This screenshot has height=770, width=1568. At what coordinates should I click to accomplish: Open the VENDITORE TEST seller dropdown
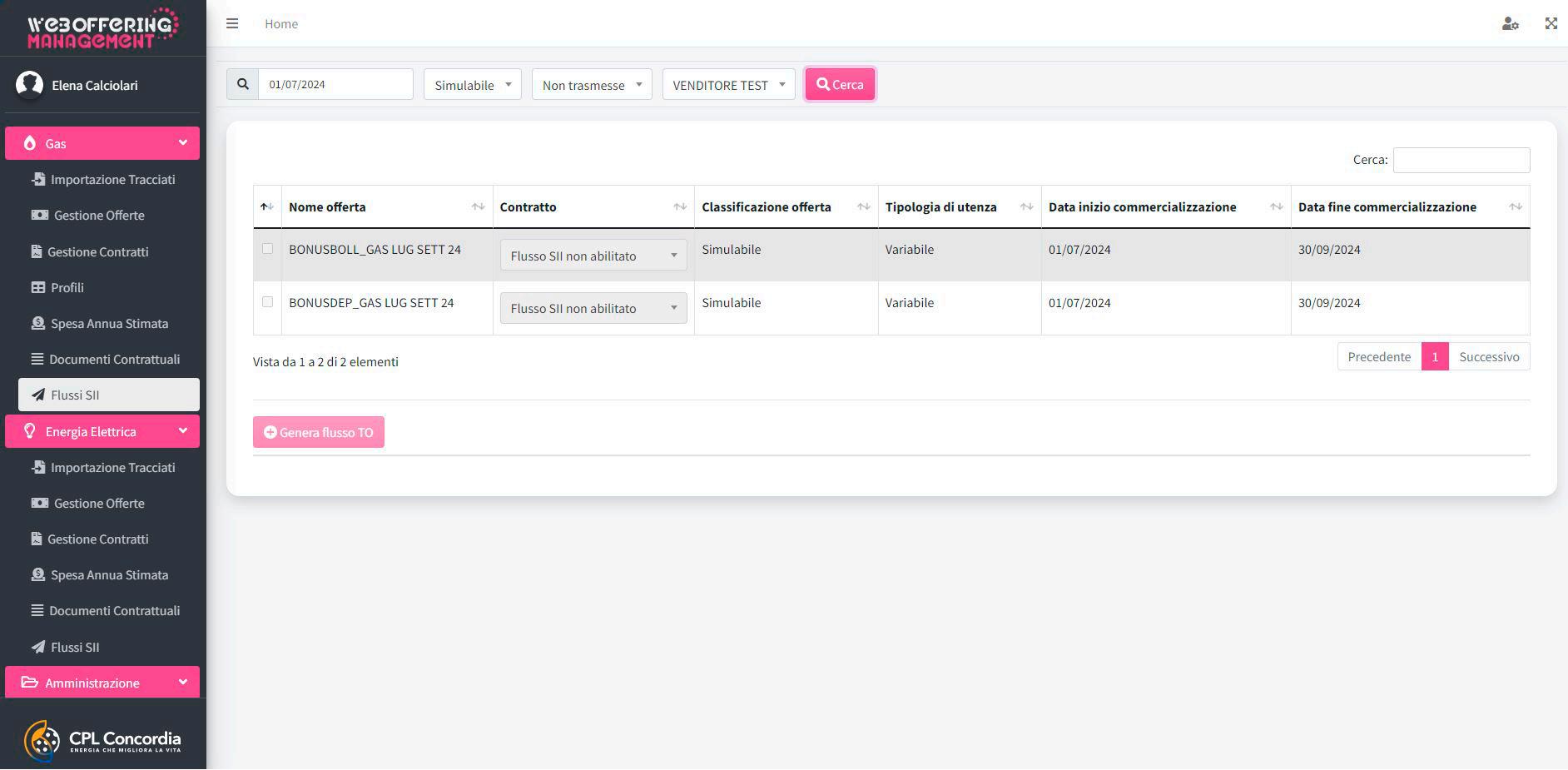pyautogui.click(x=728, y=84)
